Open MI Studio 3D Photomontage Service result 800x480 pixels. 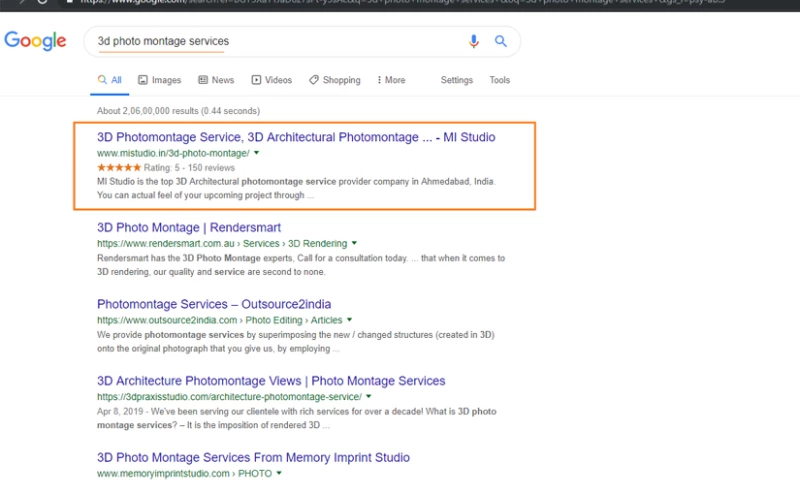point(296,137)
